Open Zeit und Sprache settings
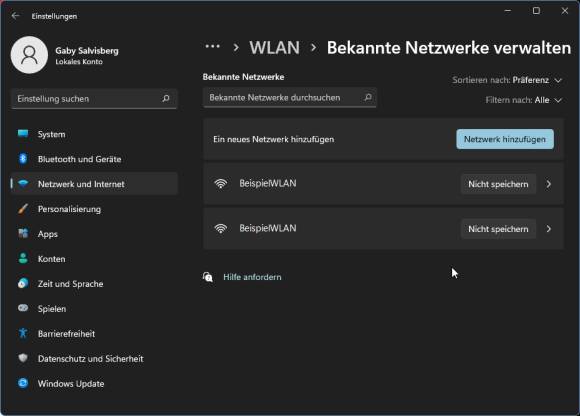This screenshot has height=416, width=580. (x=94, y=284)
